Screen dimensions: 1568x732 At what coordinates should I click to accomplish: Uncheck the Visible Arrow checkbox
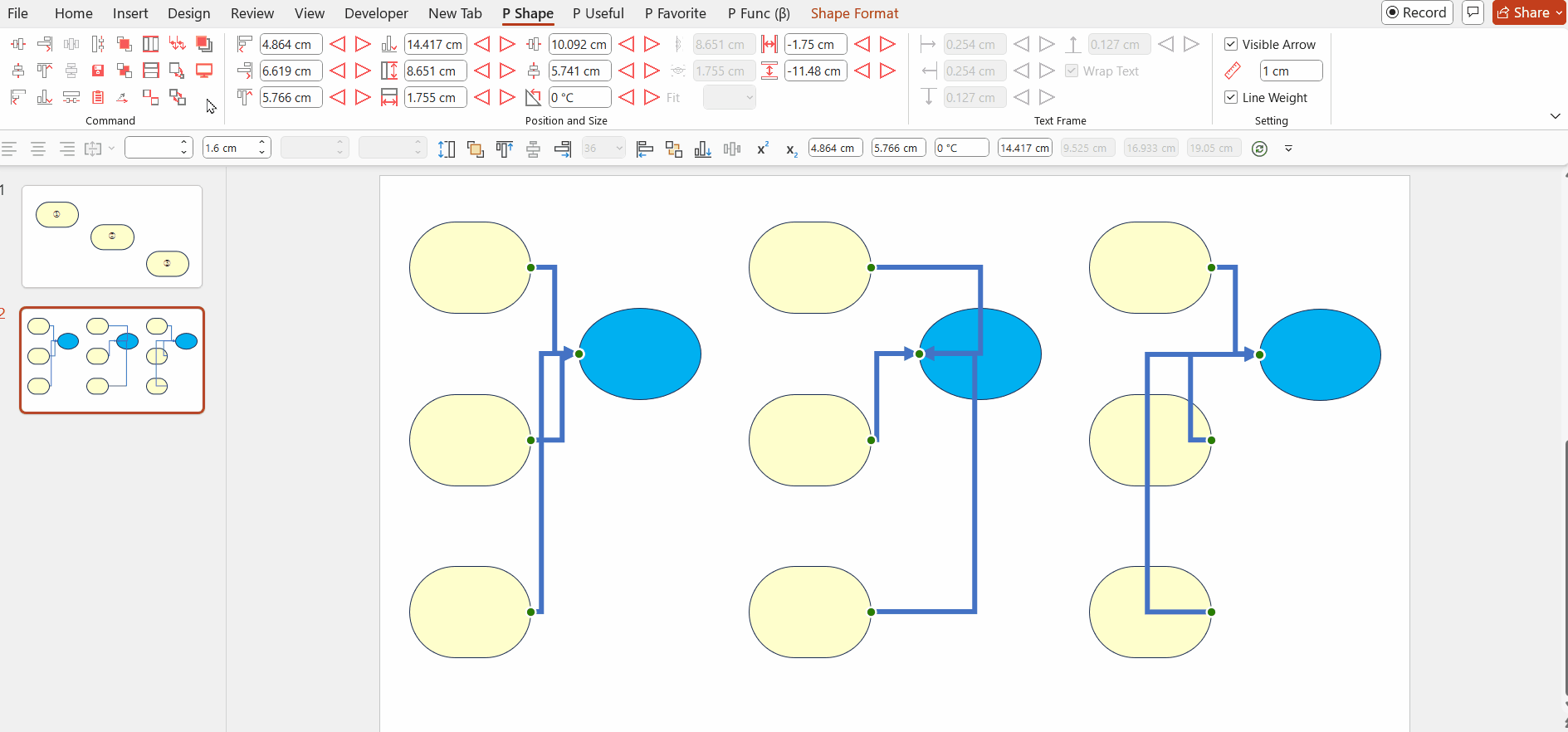[x=1231, y=44]
